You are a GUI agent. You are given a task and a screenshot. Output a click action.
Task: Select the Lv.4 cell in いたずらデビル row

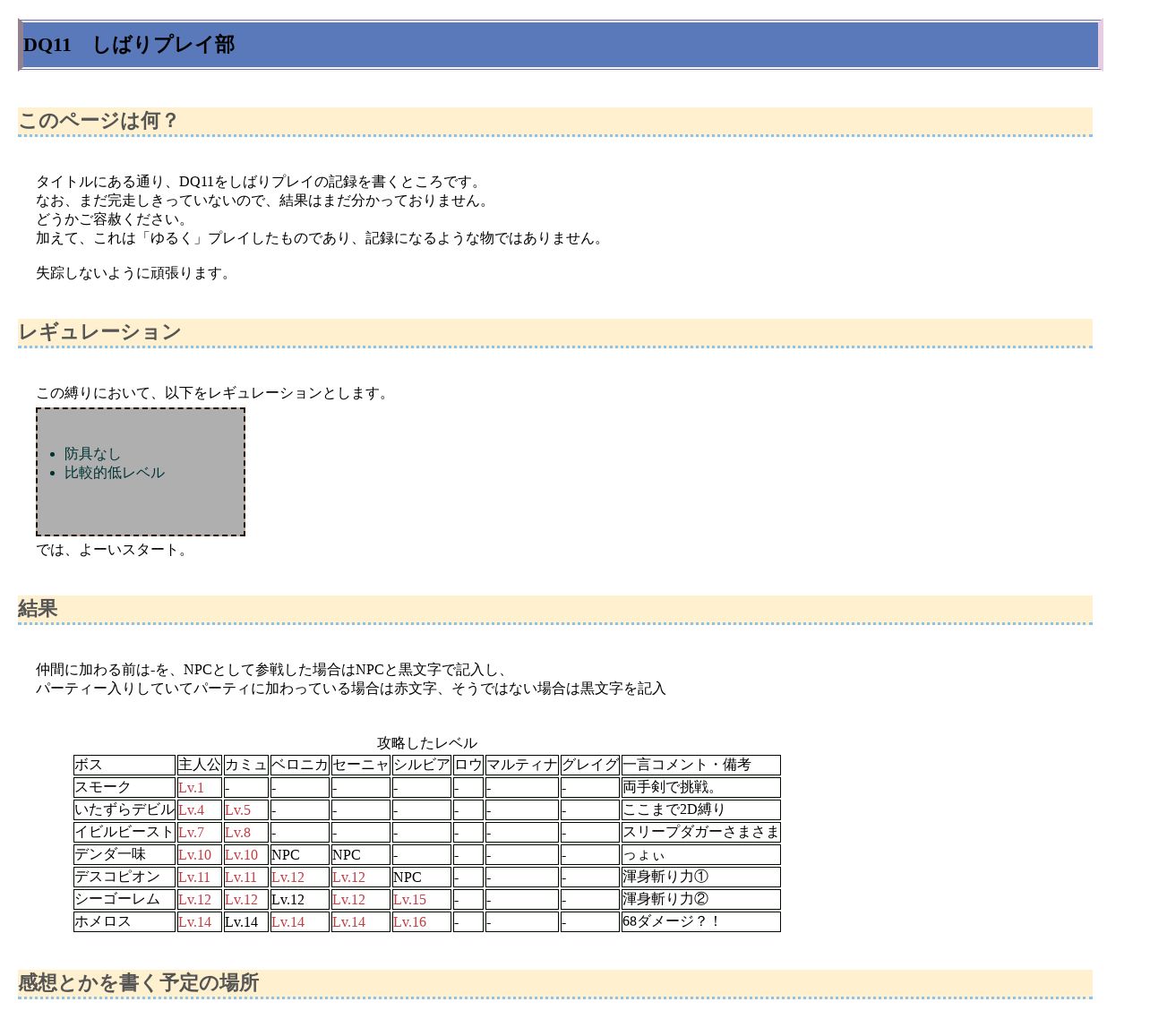pyautogui.click(x=200, y=809)
